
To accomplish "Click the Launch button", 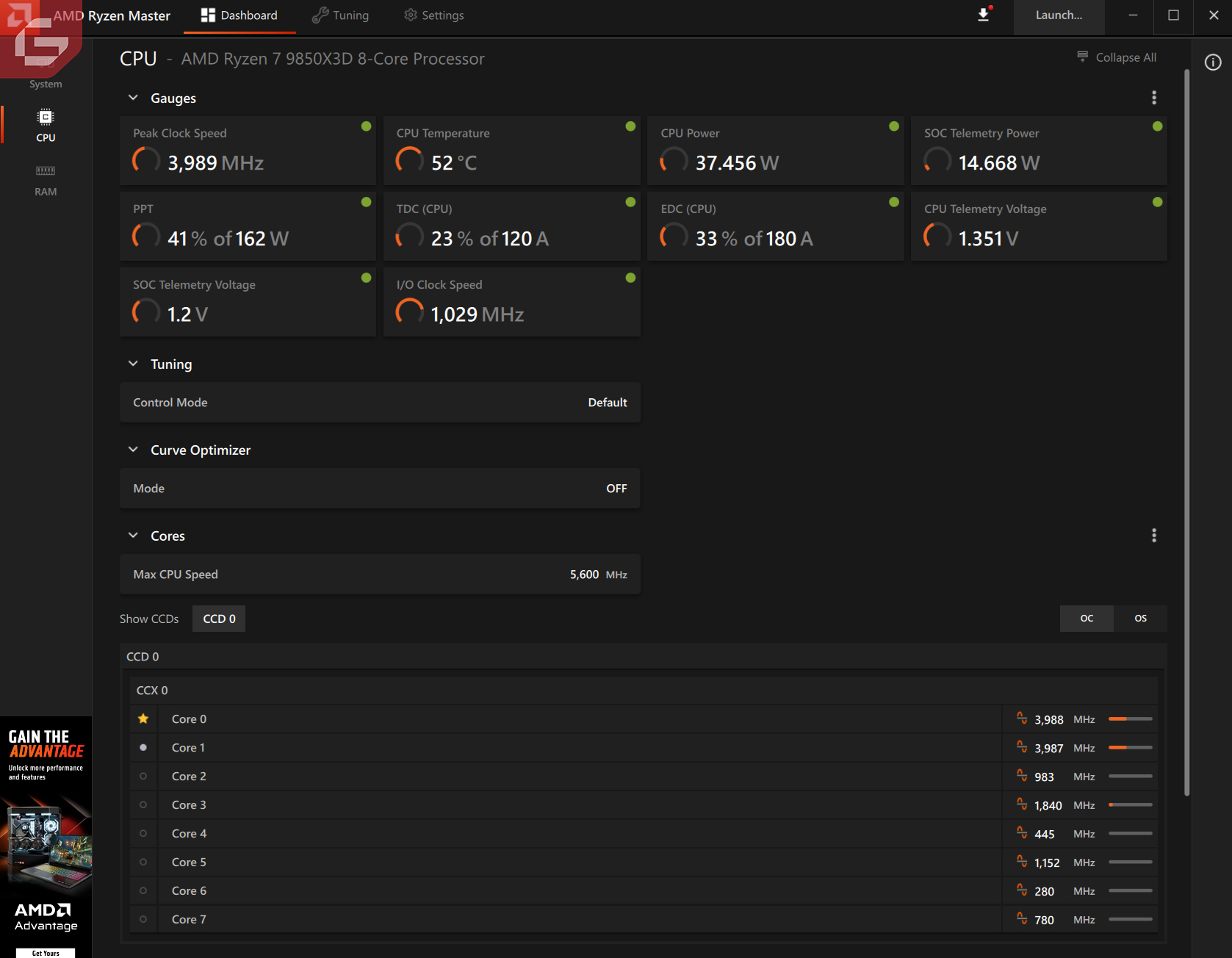I will pyautogui.click(x=1059, y=15).
